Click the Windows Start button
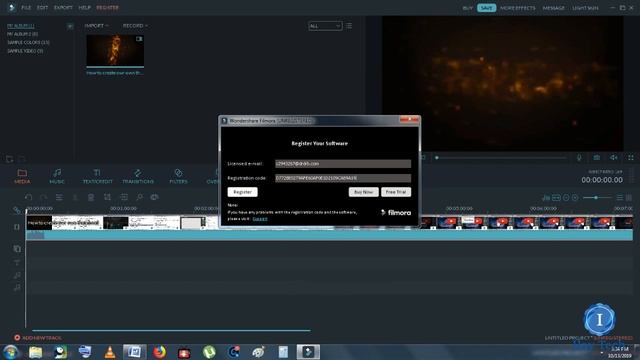 (10, 352)
